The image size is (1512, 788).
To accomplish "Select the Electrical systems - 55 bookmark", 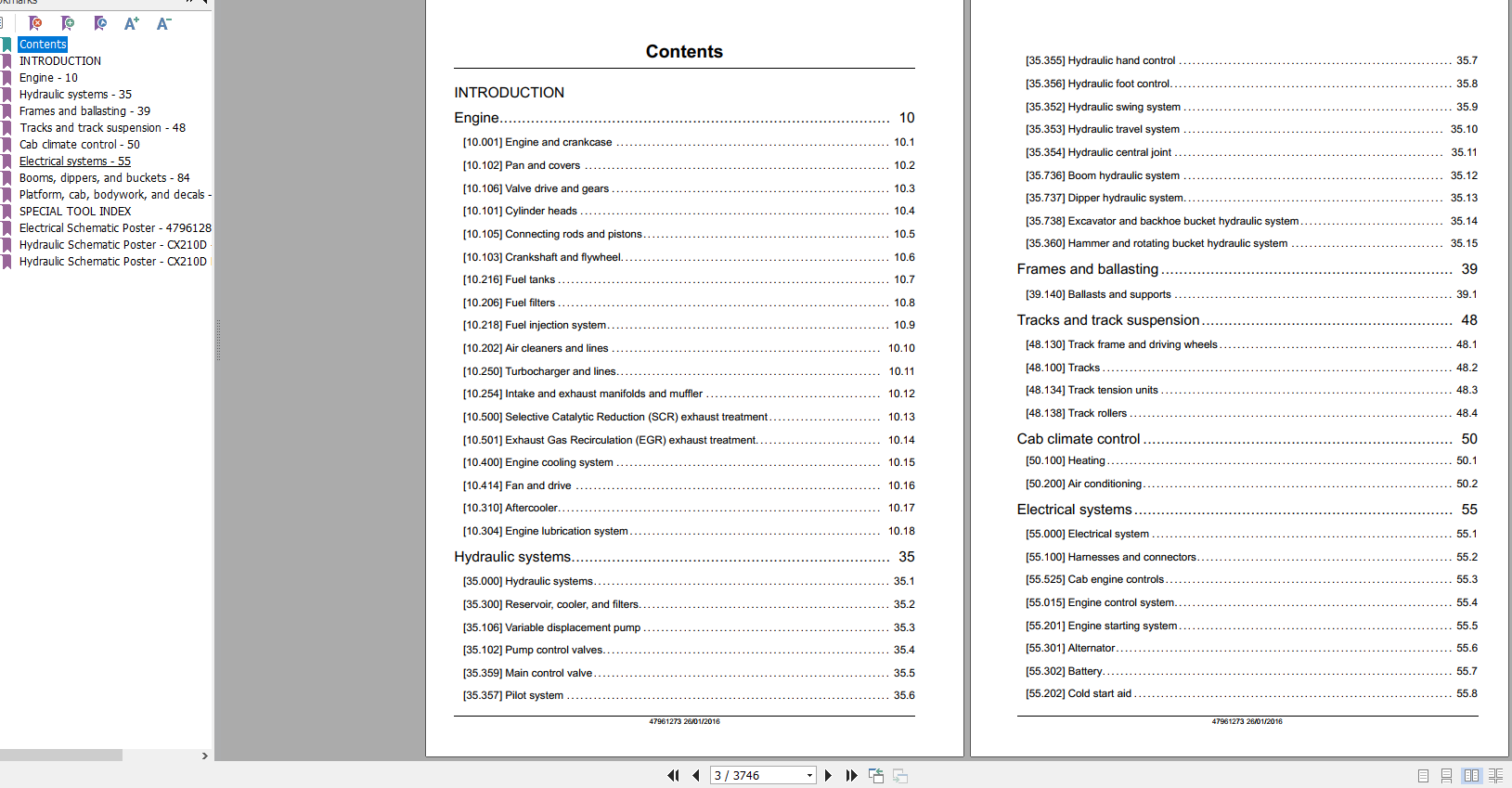I will click(75, 161).
